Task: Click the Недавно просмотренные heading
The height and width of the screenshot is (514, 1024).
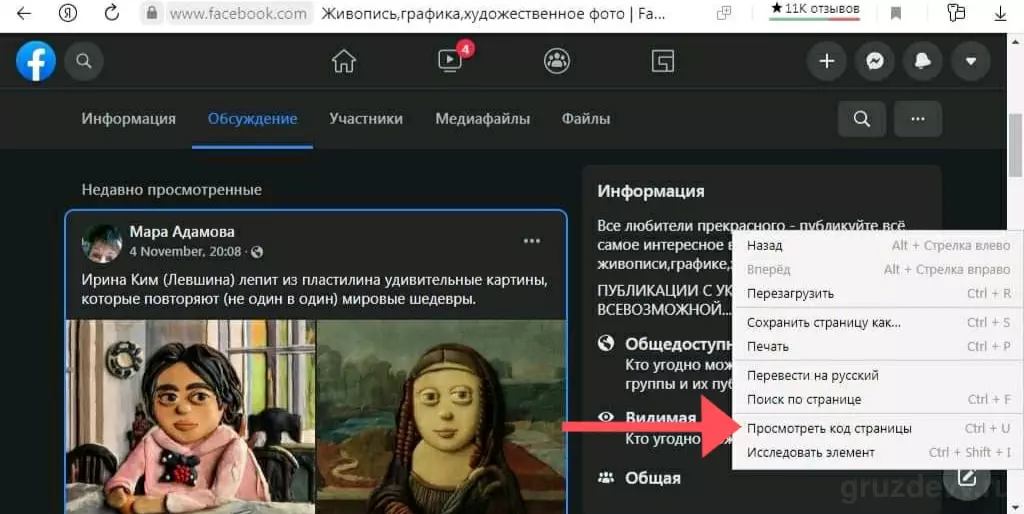Action: click(x=172, y=190)
